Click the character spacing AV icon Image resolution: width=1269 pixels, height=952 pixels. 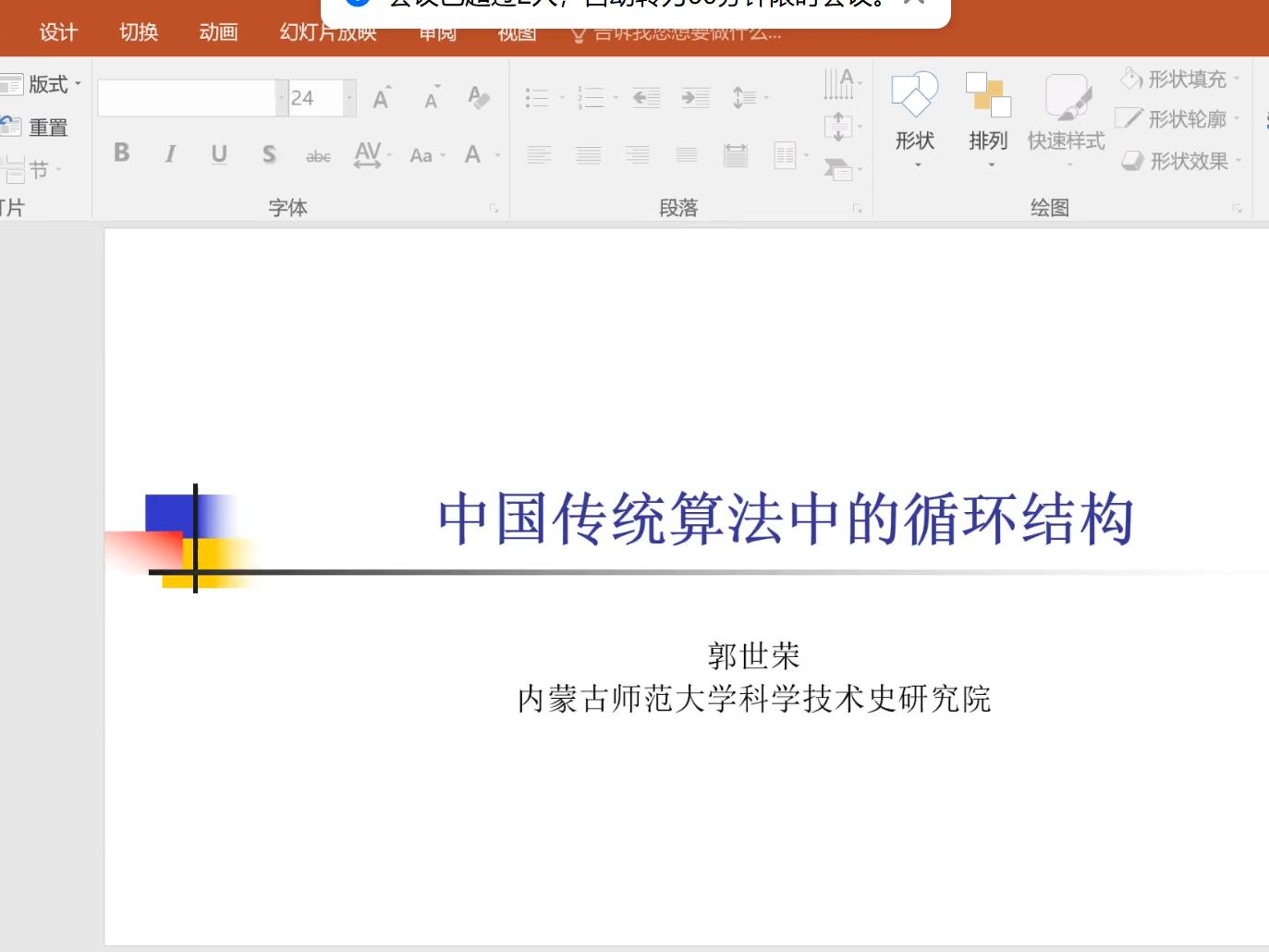368,154
